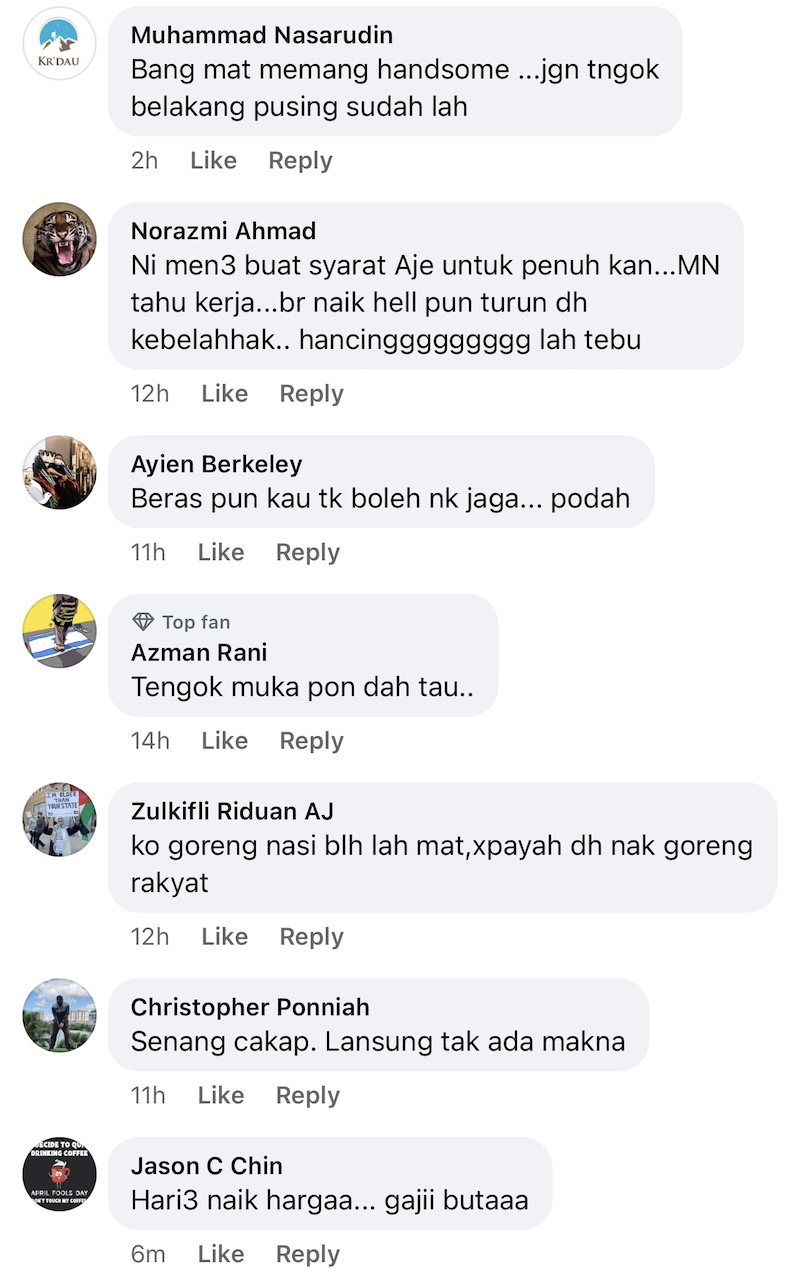Open Ayien Berkeley's profile photo
Screen dimensions: 800x1279
[x=60, y=473]
